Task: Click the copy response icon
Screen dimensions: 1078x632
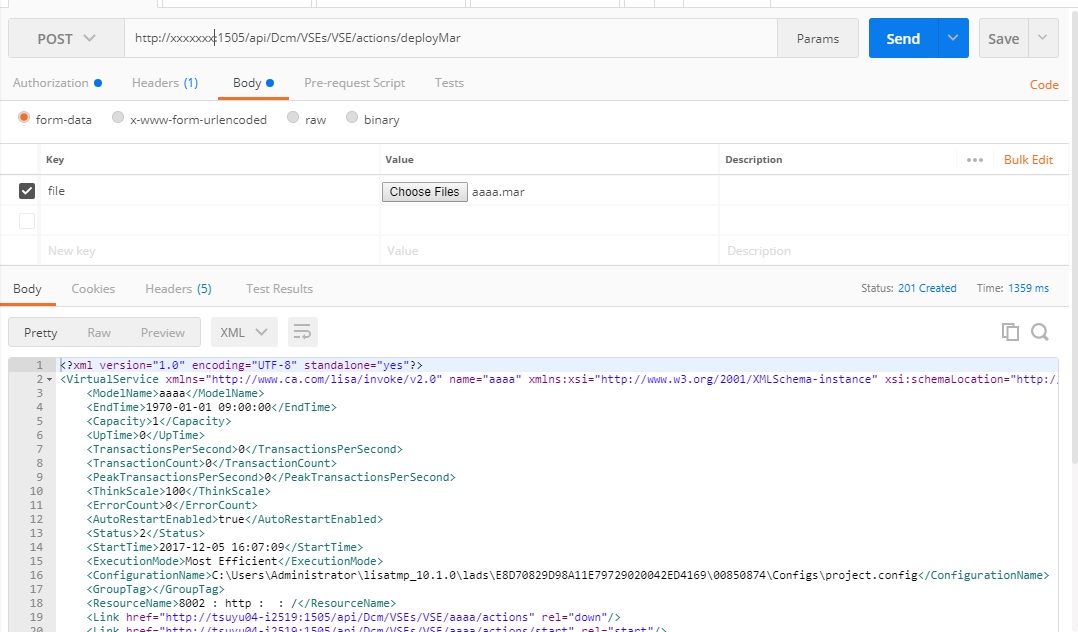Action: (1010, 331)
